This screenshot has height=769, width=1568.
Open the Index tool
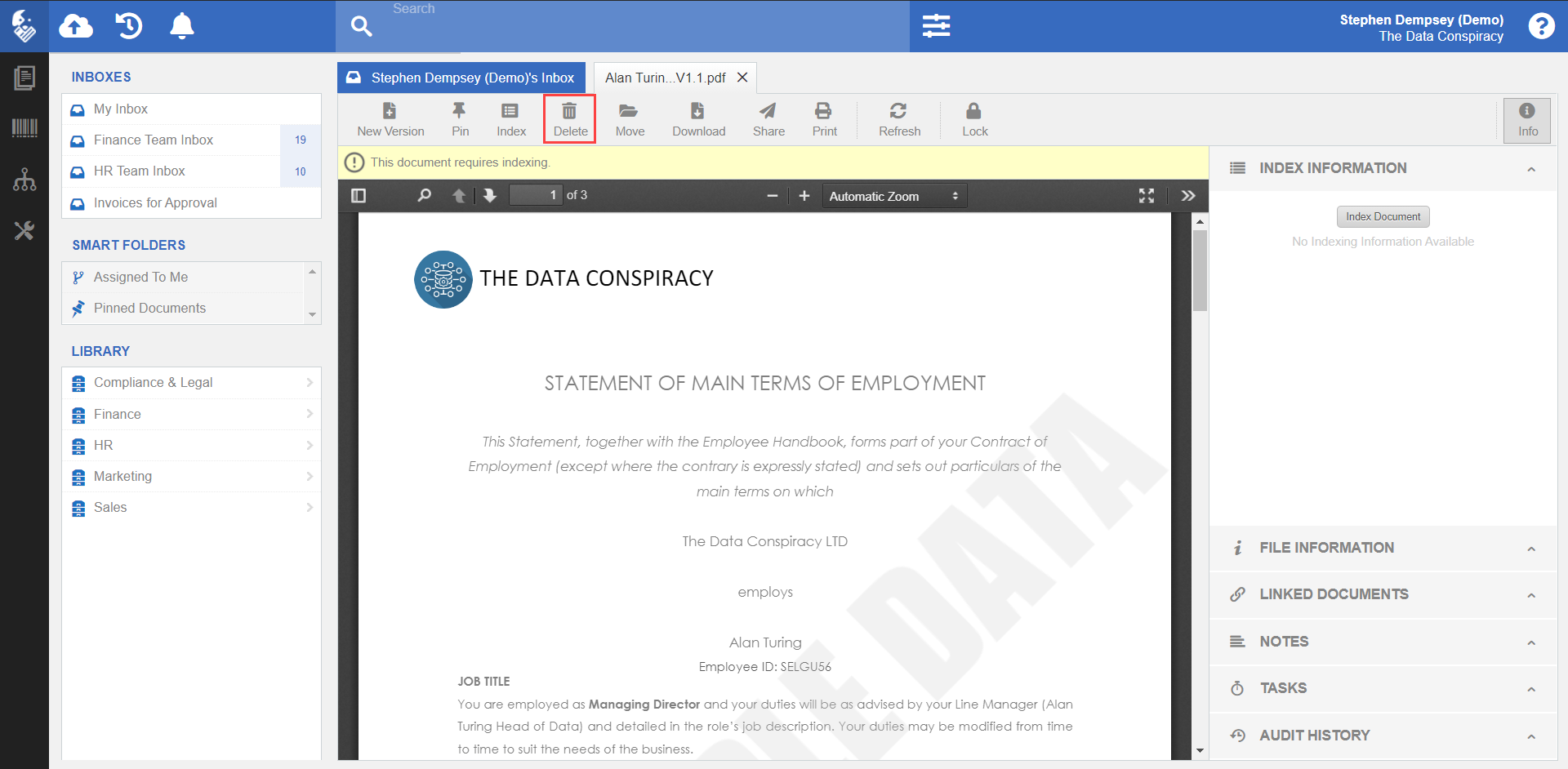point(511,119)
